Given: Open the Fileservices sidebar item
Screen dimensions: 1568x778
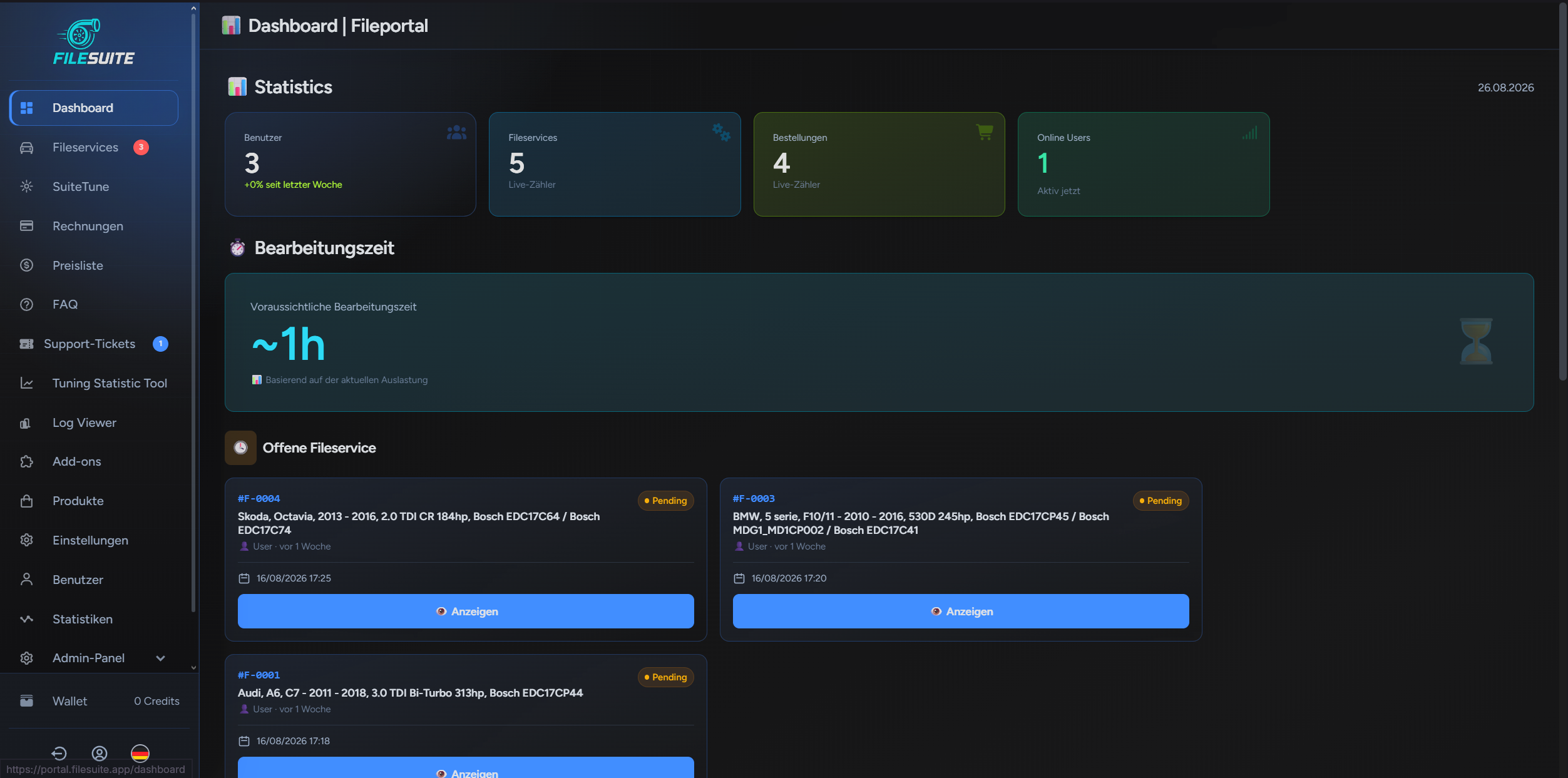Looking at the screenshot, I should (x=94, y=147).
